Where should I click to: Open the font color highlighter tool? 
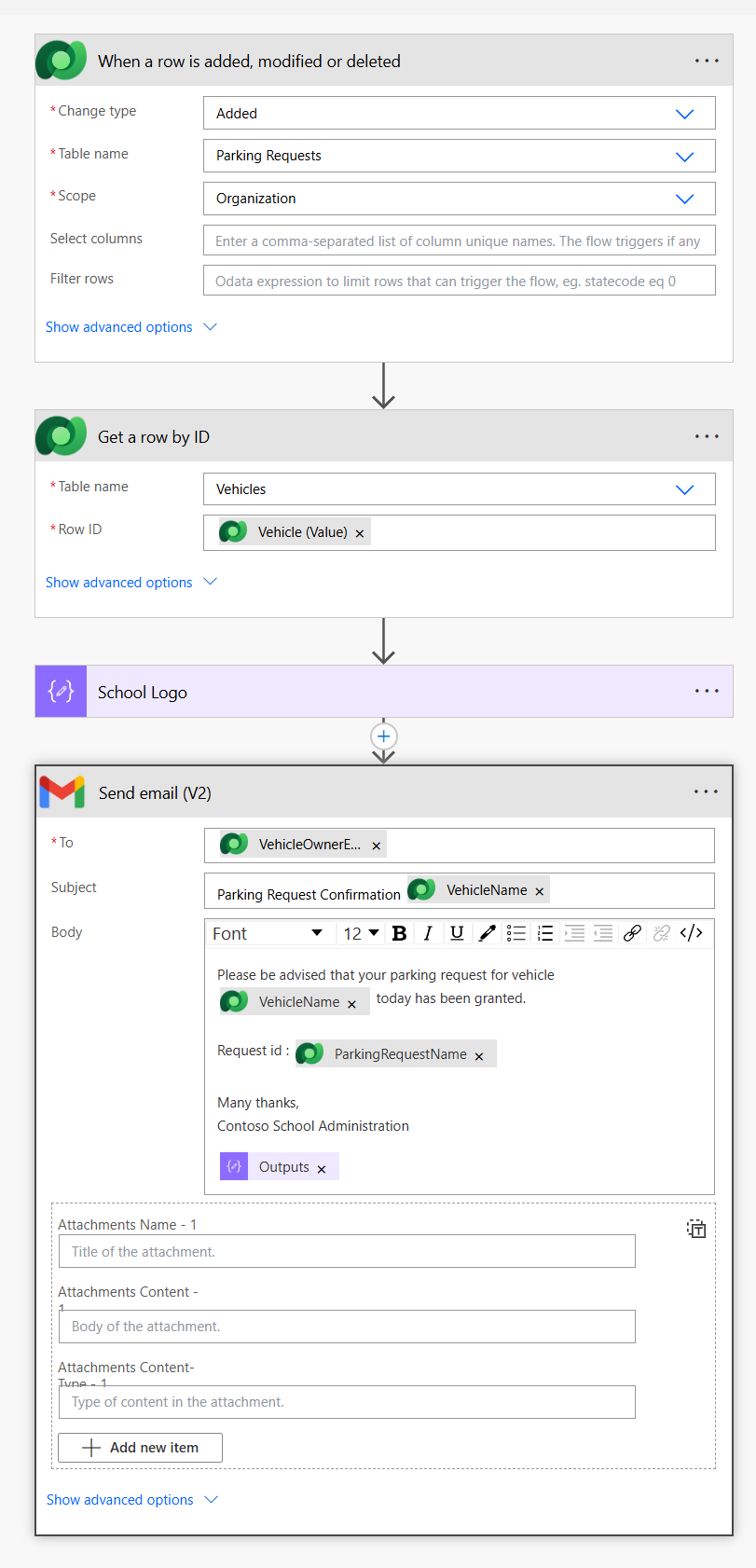(x=487, y=933)
